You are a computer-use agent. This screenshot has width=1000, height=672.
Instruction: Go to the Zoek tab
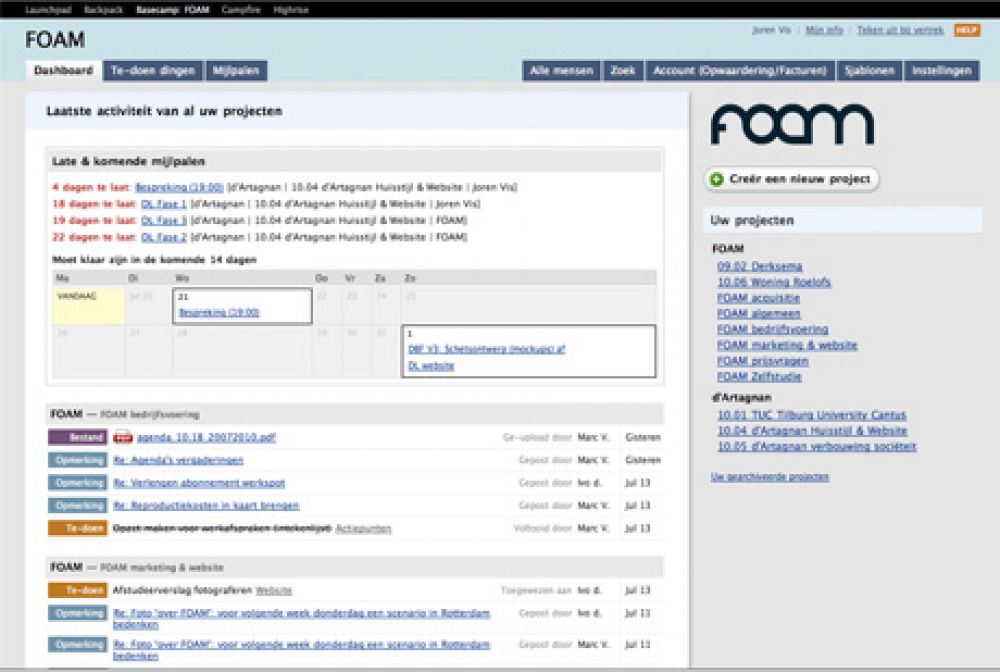(622, 70)
